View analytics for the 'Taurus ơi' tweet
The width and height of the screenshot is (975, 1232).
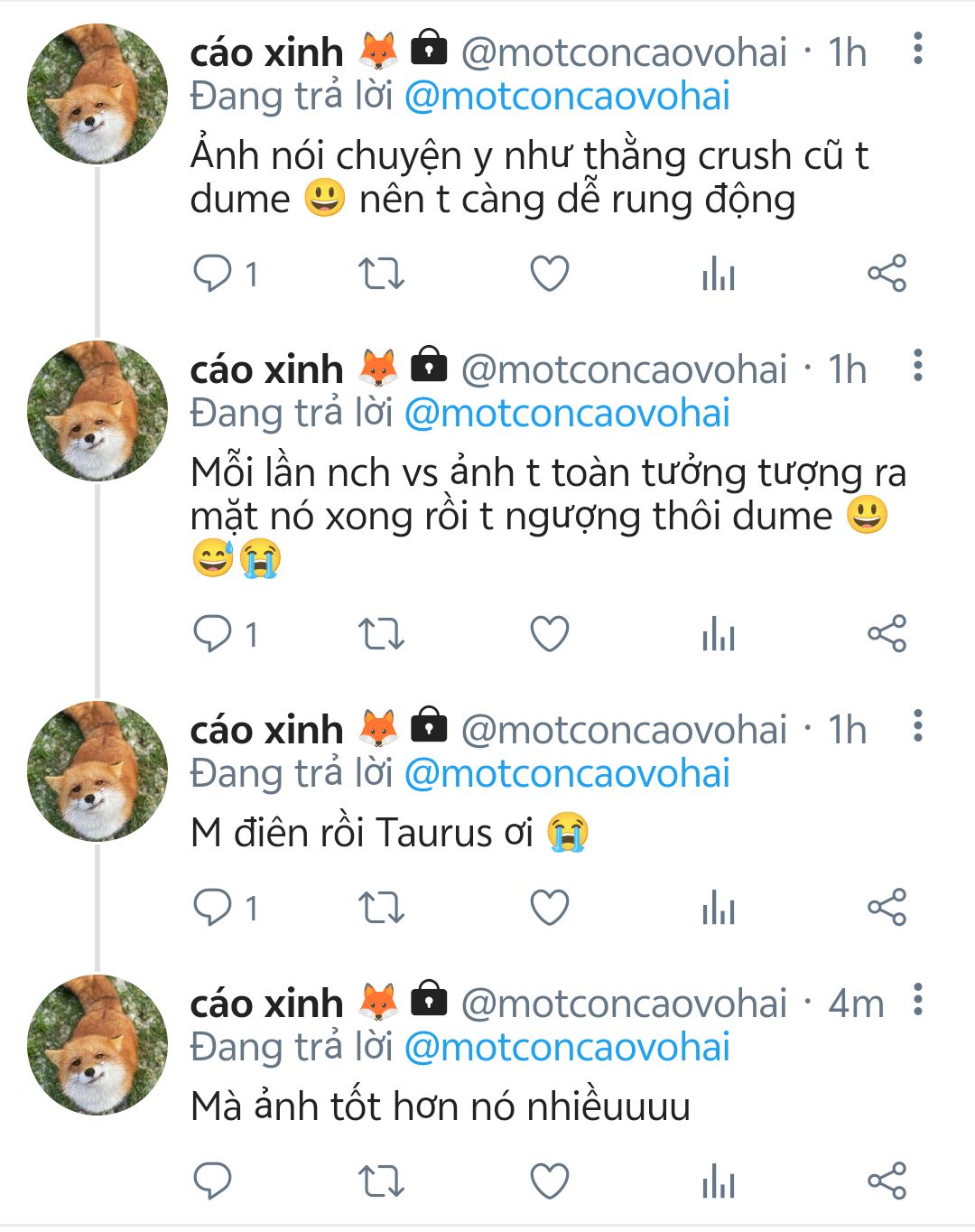[x=719, y=907]
